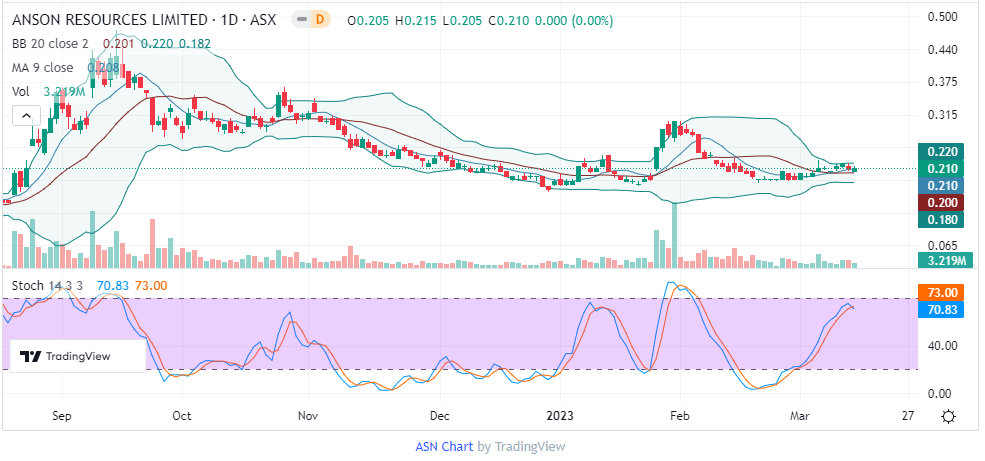Click the dark red 0.200 price label
This screenshot has width=985, height=461.
944,202
